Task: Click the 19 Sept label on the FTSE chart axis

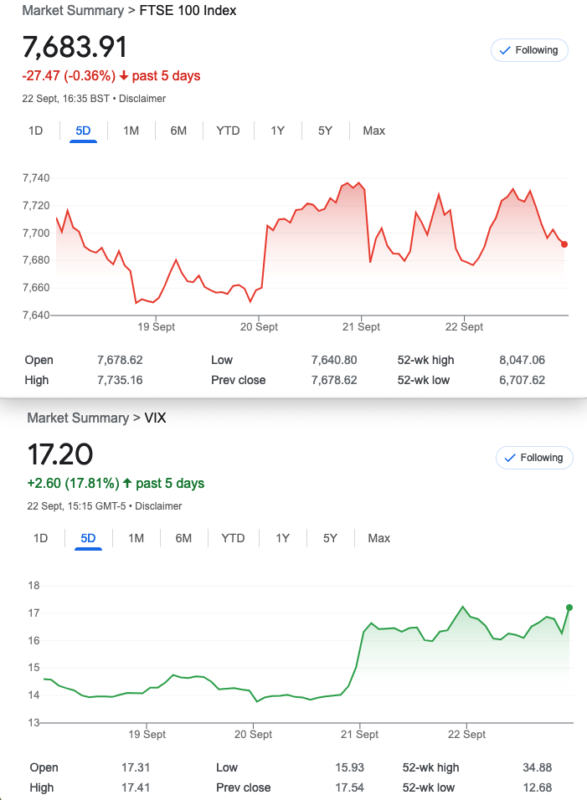Action: click(x=156, y=327)
